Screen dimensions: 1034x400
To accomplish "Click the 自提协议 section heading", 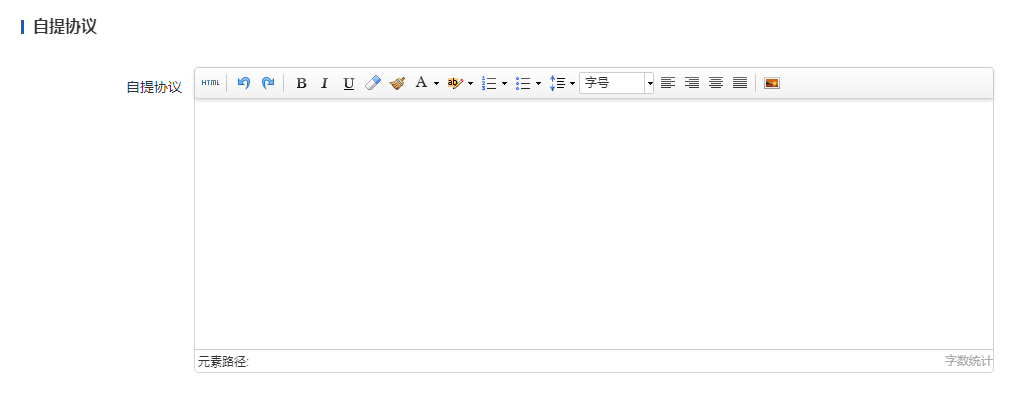I will pos(65,26).
